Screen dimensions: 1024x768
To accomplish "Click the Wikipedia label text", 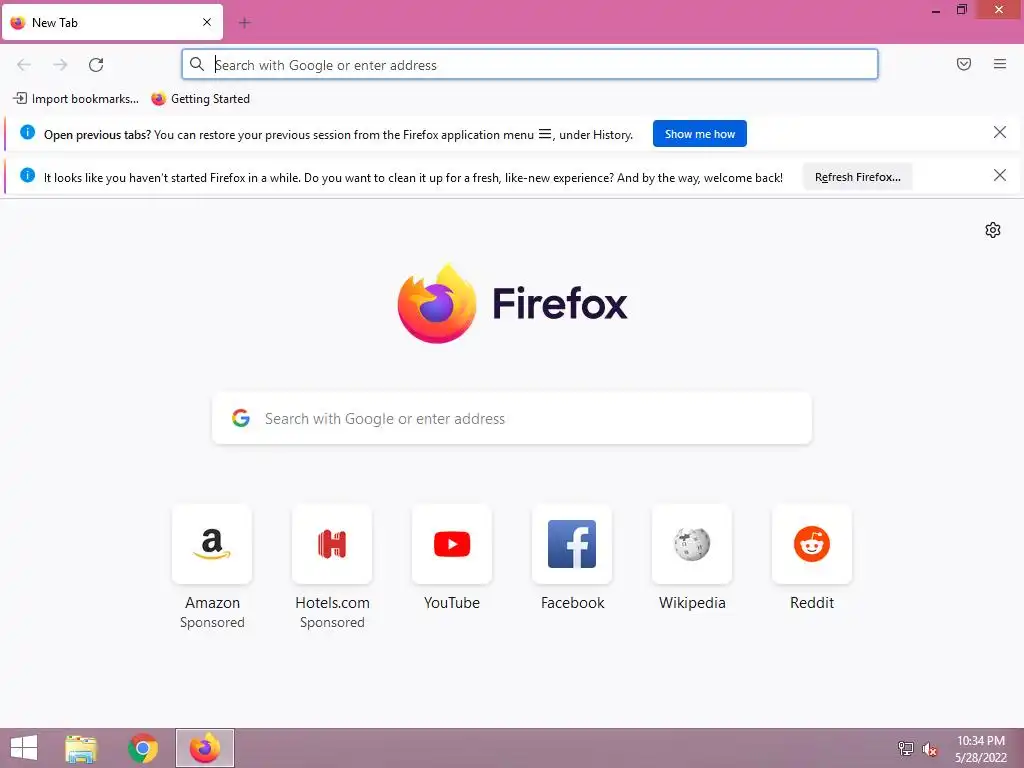I will click(692, 603).
